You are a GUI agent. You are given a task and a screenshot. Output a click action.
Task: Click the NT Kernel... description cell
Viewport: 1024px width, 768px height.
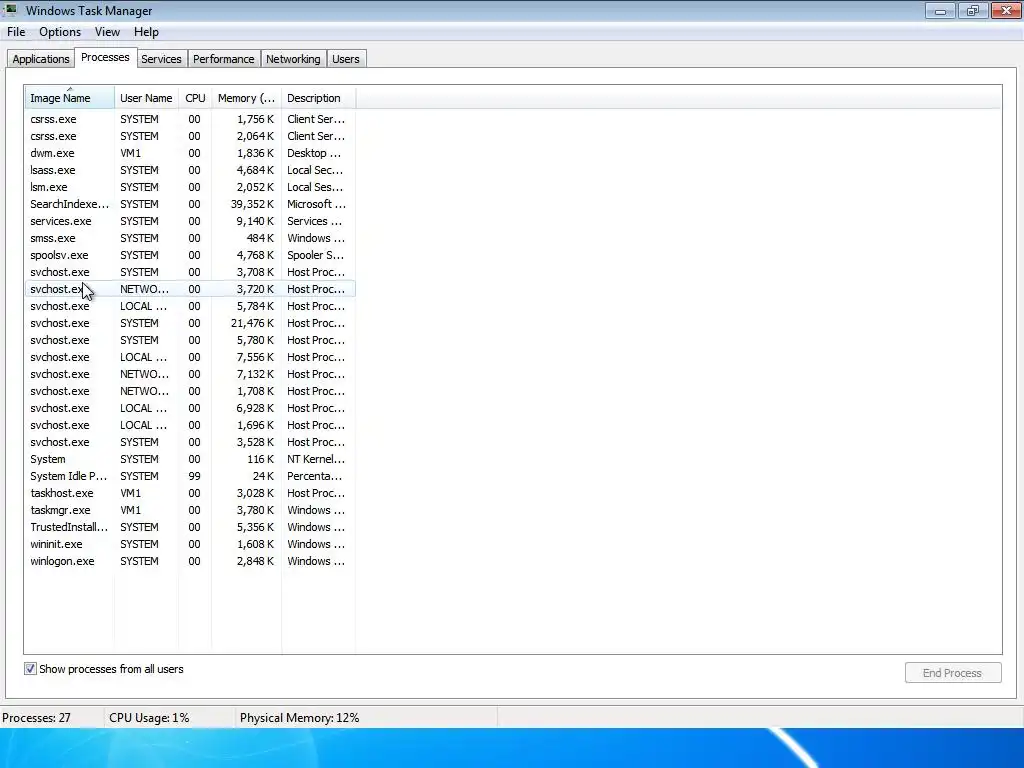tap(316, 459)
